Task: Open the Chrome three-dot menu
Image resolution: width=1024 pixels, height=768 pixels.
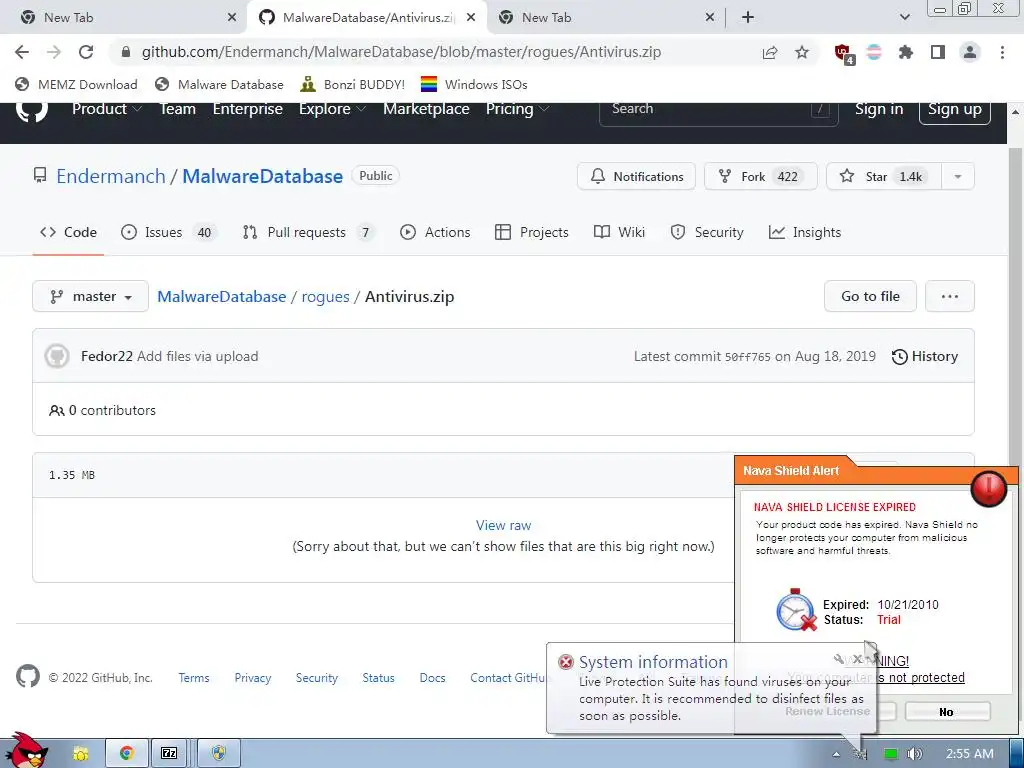Action: tap(1002, 52)
